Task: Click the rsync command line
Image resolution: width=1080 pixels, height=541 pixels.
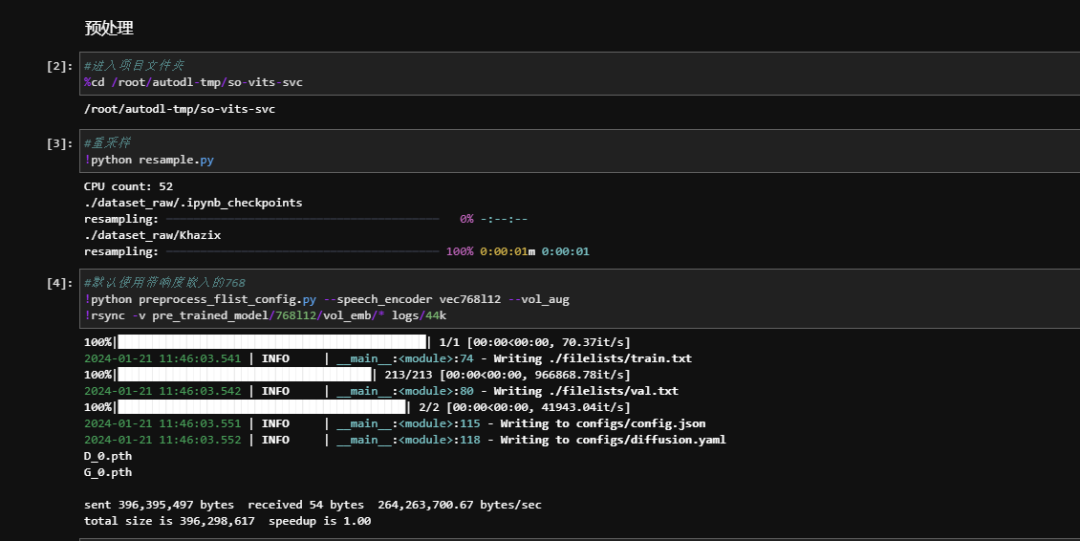Action: pos(265,315)
